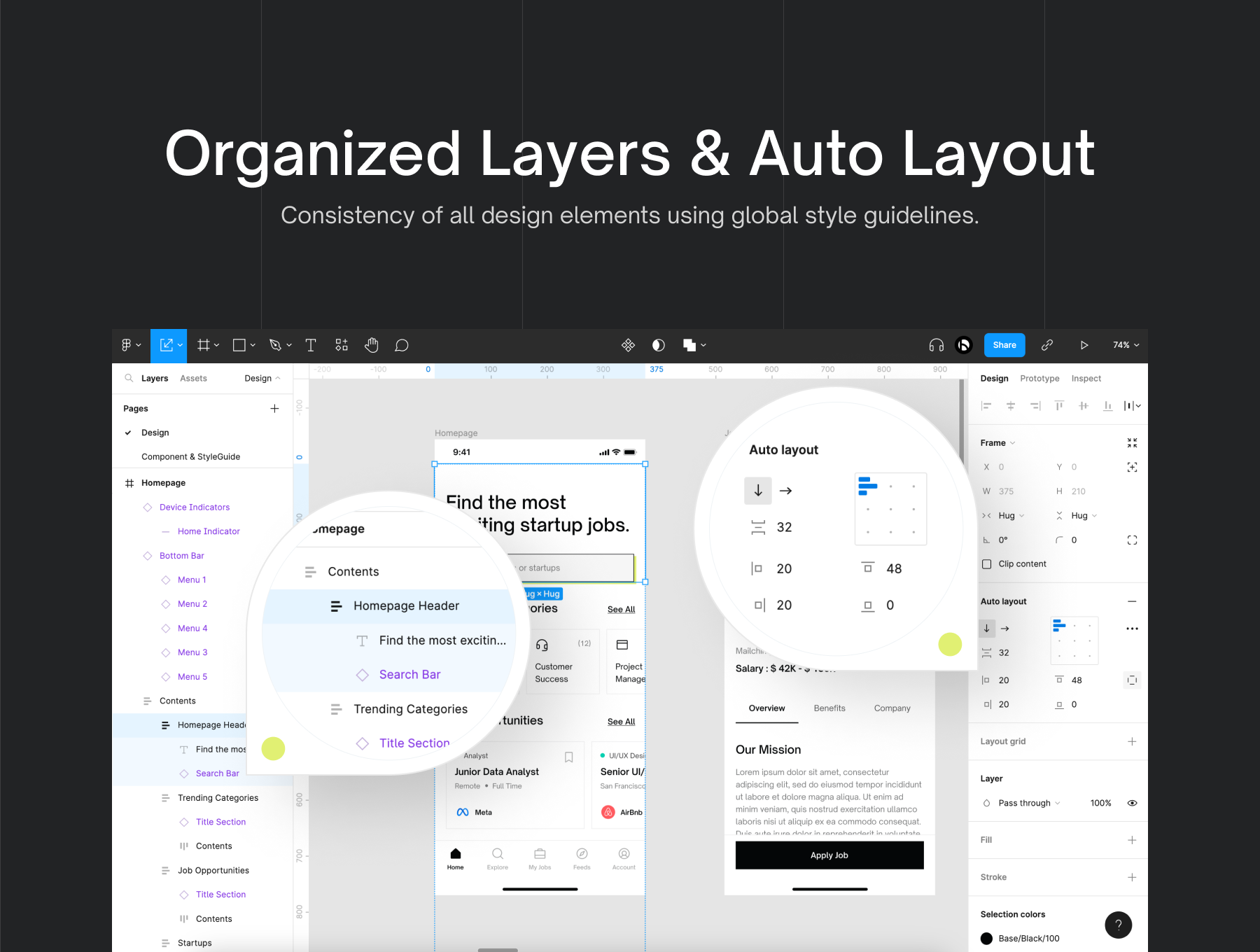The height and width of the screenshot is (952, 1260).
Task: Click the help question mark button
Action: point(1118,925)
